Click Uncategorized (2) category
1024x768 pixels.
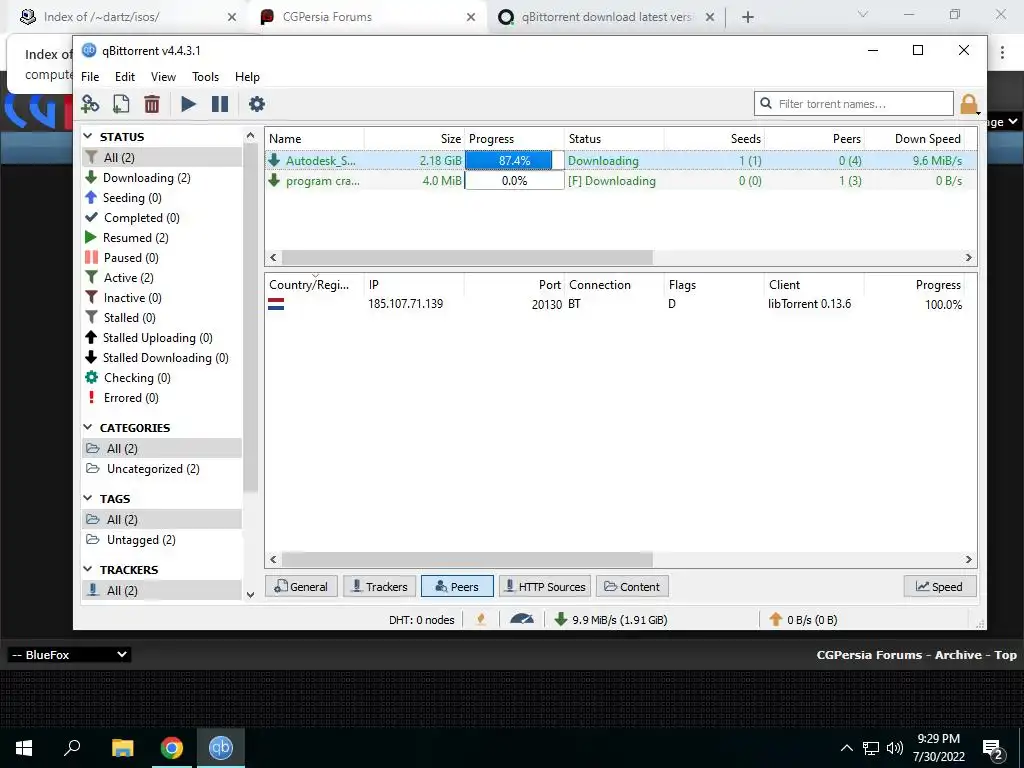pyautogui.click(x=153, y=468)
